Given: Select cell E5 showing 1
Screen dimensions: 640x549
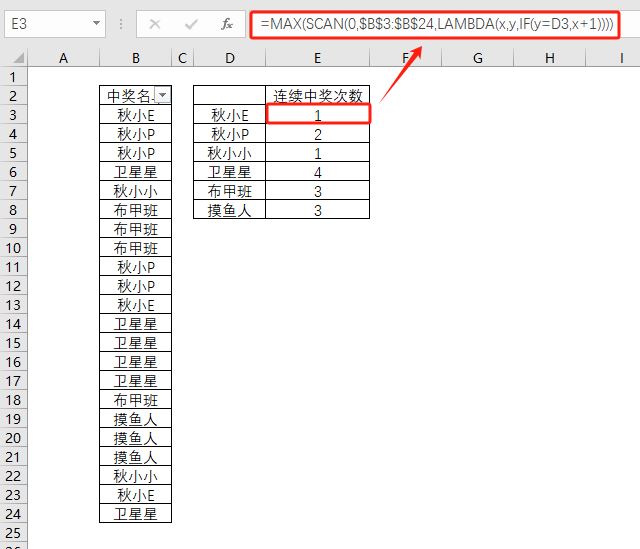Looking at the screenshot, I should pos(318,153).
